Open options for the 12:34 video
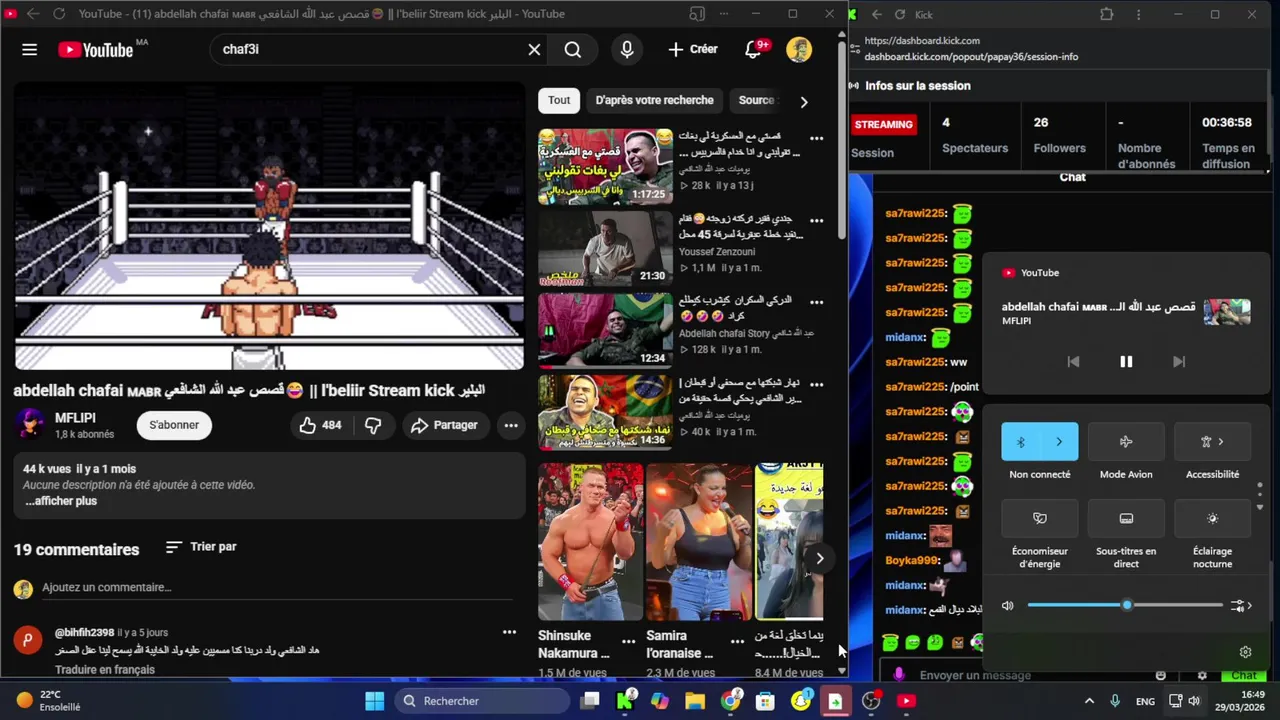1280x720 pixels. pyautogui.click(x=816, y=302)
